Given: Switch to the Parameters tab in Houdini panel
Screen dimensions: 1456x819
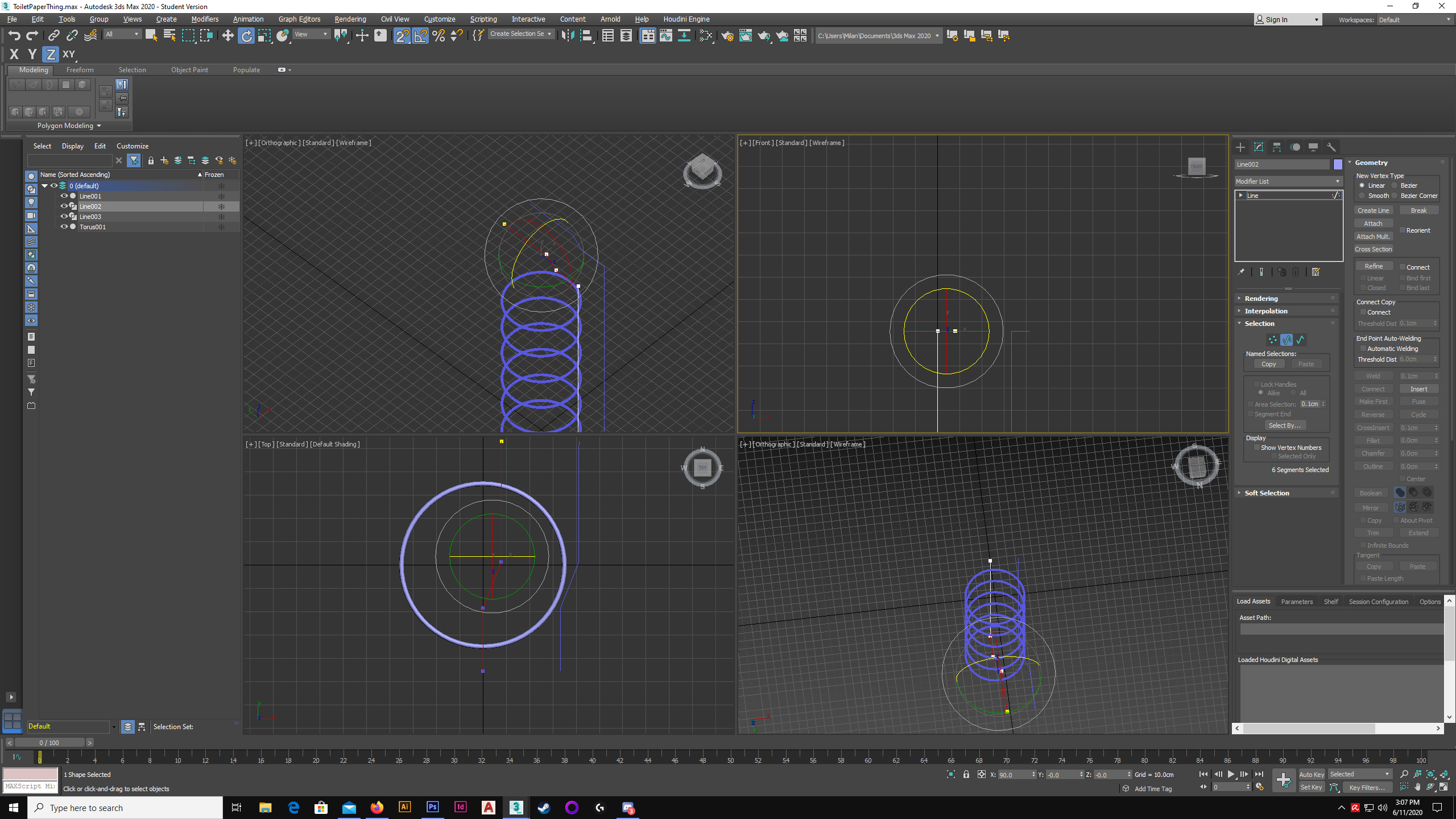Looking at the screenshot, I should point(1297,602).
